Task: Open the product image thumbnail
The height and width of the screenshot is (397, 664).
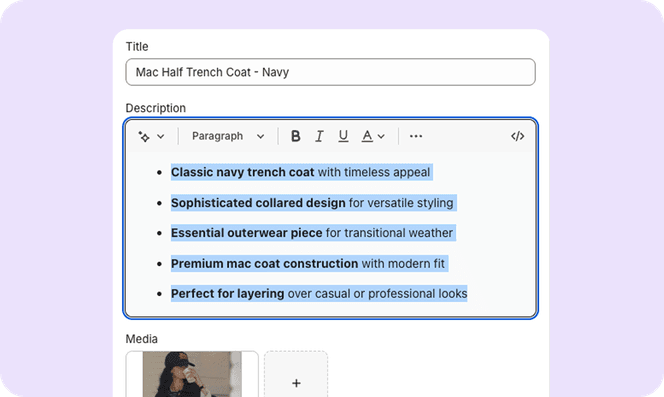Action: 192,374
